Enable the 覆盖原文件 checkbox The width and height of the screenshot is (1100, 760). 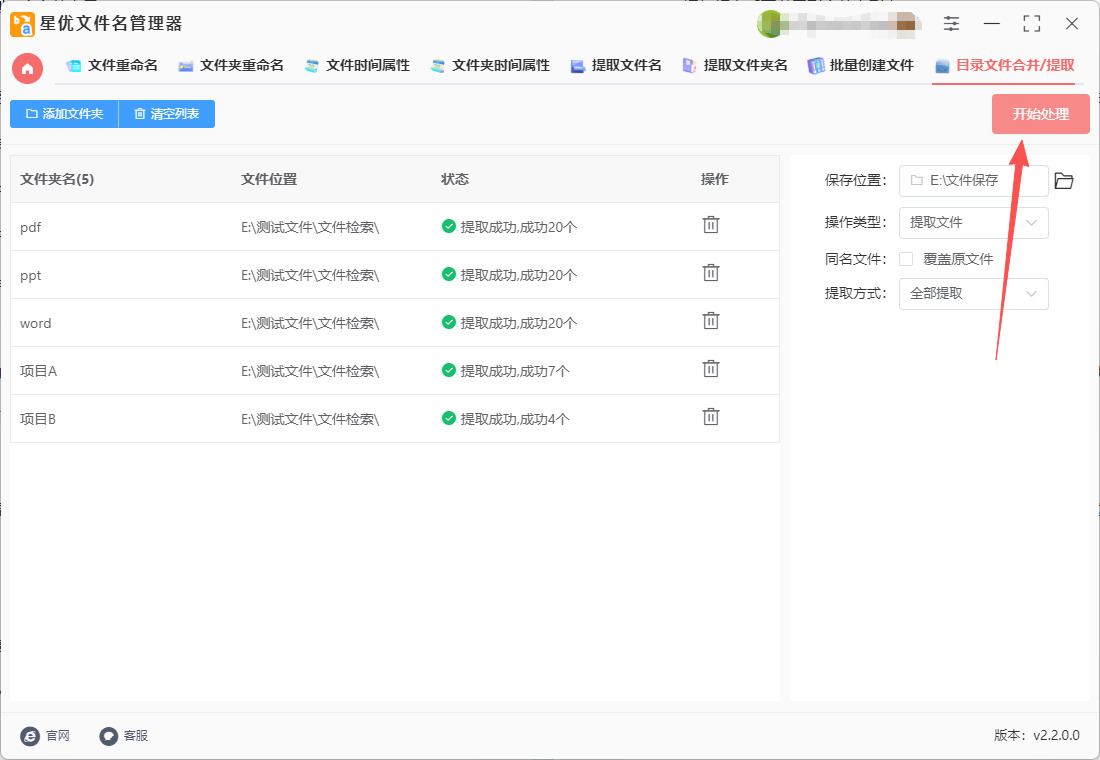(906, 259)
